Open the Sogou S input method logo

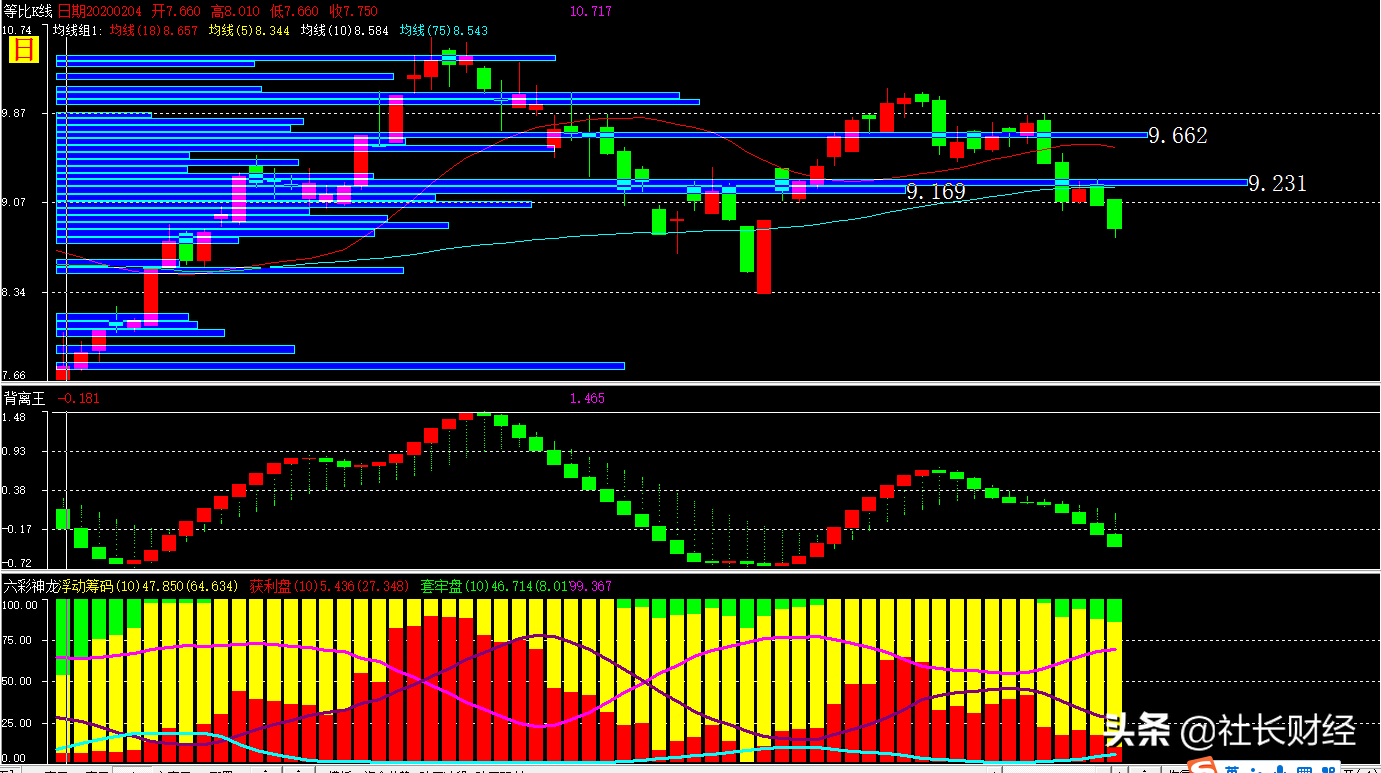(x=1202, y=767)
